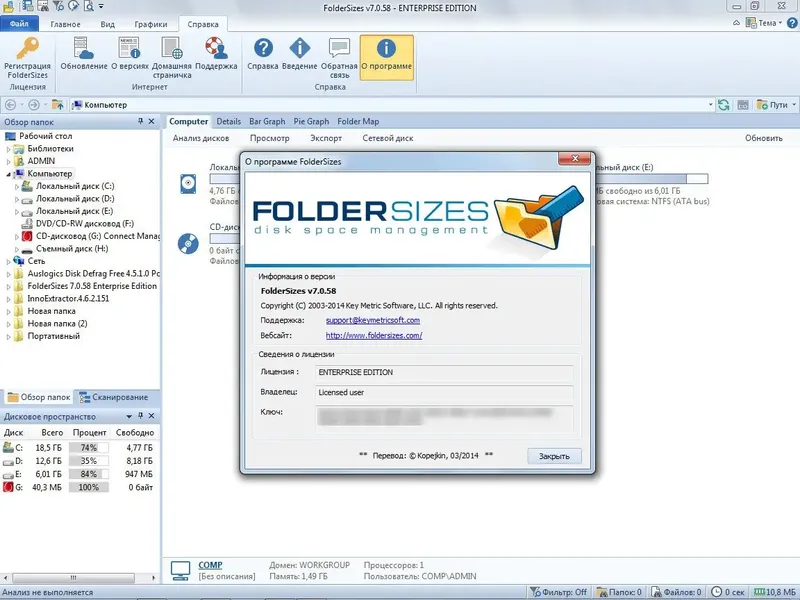Image resolution: width=800 pixels, height=600 pixels.
Task: Open the Folder Map tab
Action: (358, 121)
